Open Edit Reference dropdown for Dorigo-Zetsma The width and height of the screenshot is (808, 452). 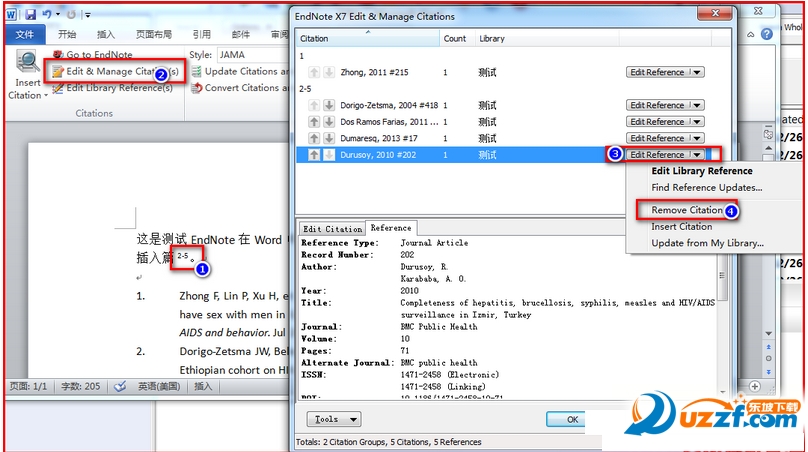point(697,105)
